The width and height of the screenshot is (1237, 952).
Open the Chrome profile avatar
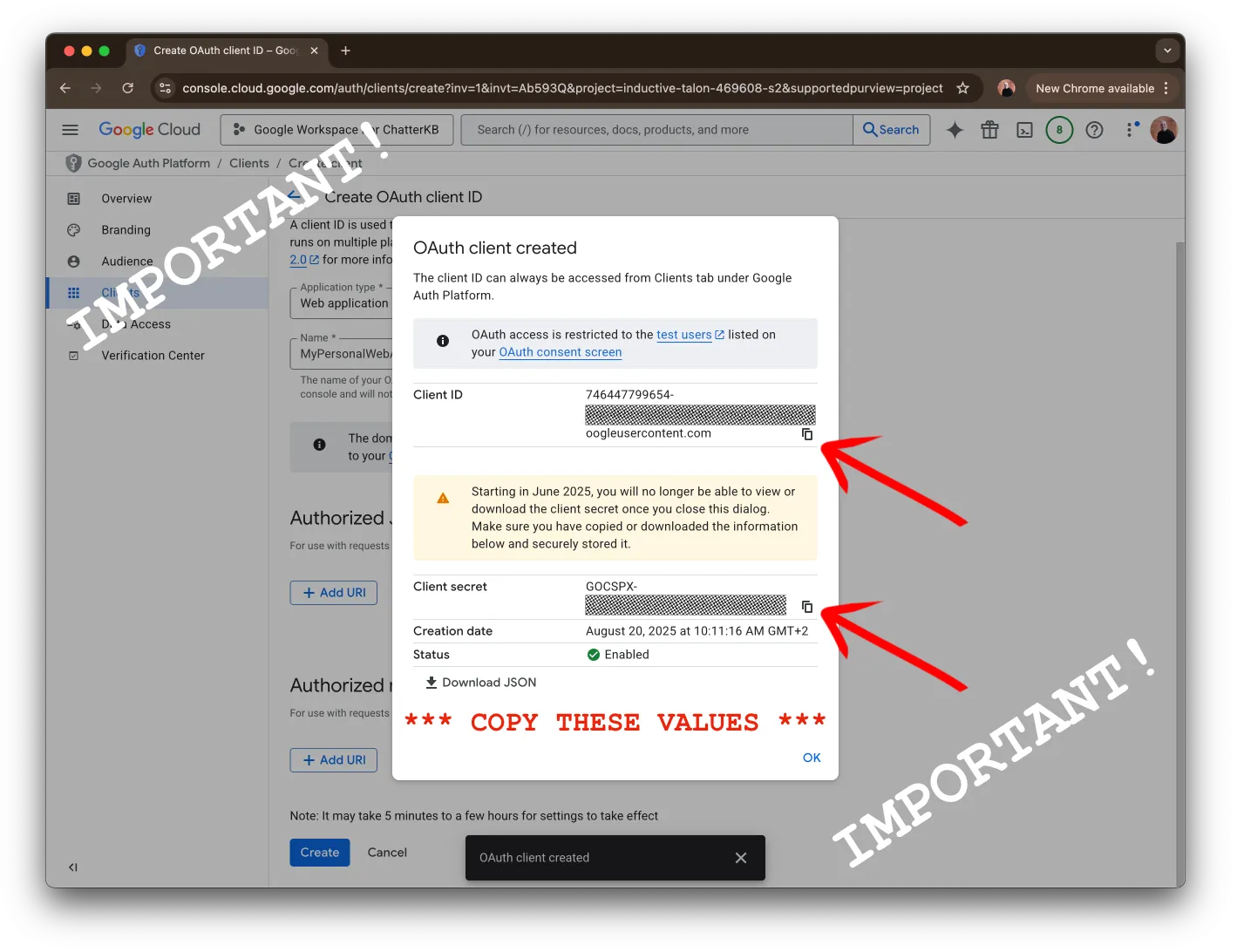[x=1006, y=88]
